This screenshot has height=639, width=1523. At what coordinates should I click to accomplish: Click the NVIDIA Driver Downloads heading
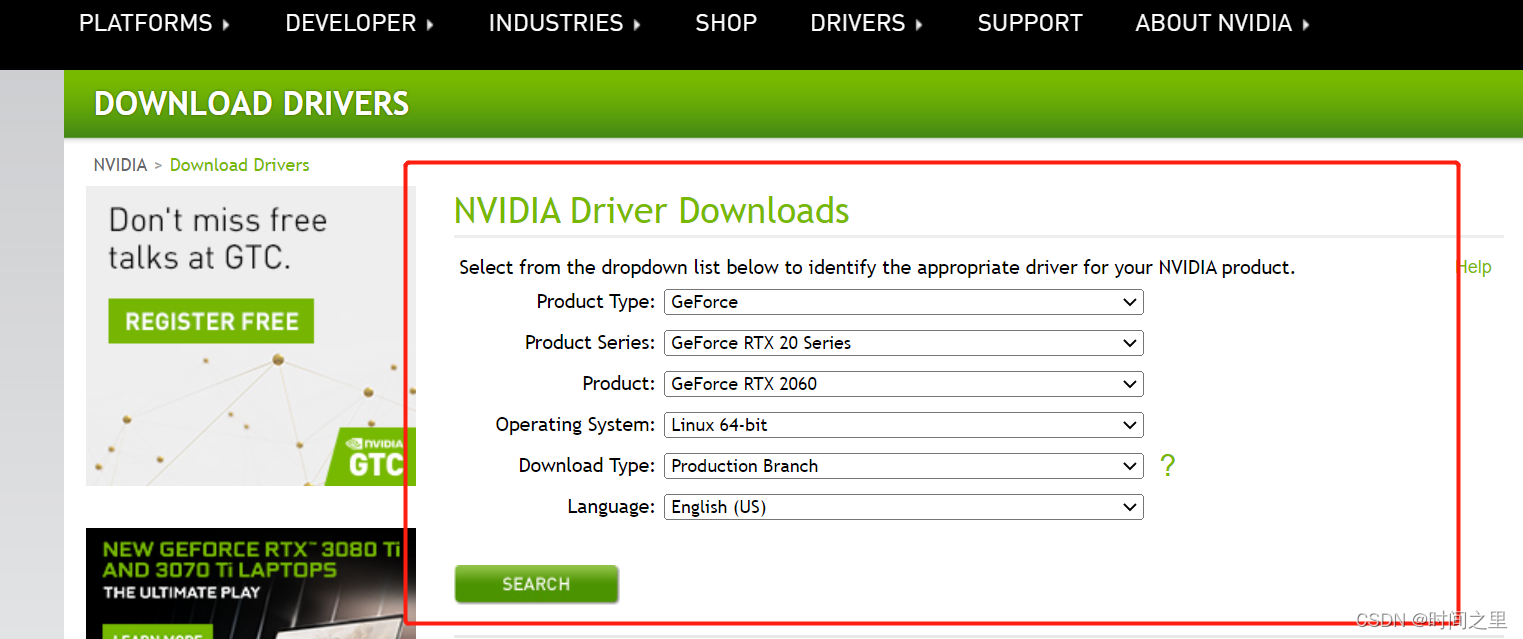click(651, 211)
